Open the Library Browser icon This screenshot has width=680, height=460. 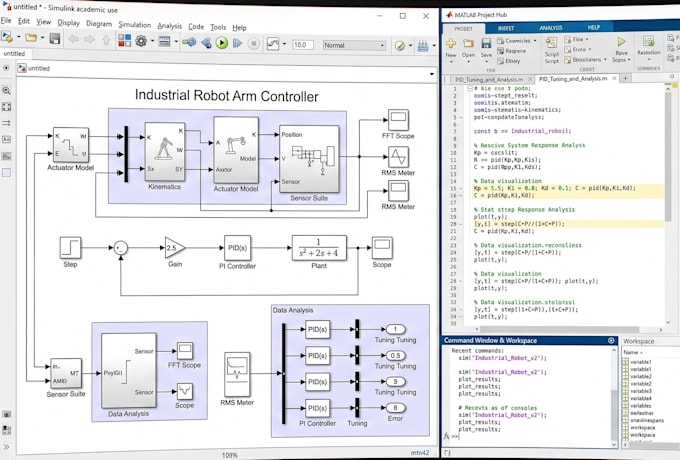124,41
